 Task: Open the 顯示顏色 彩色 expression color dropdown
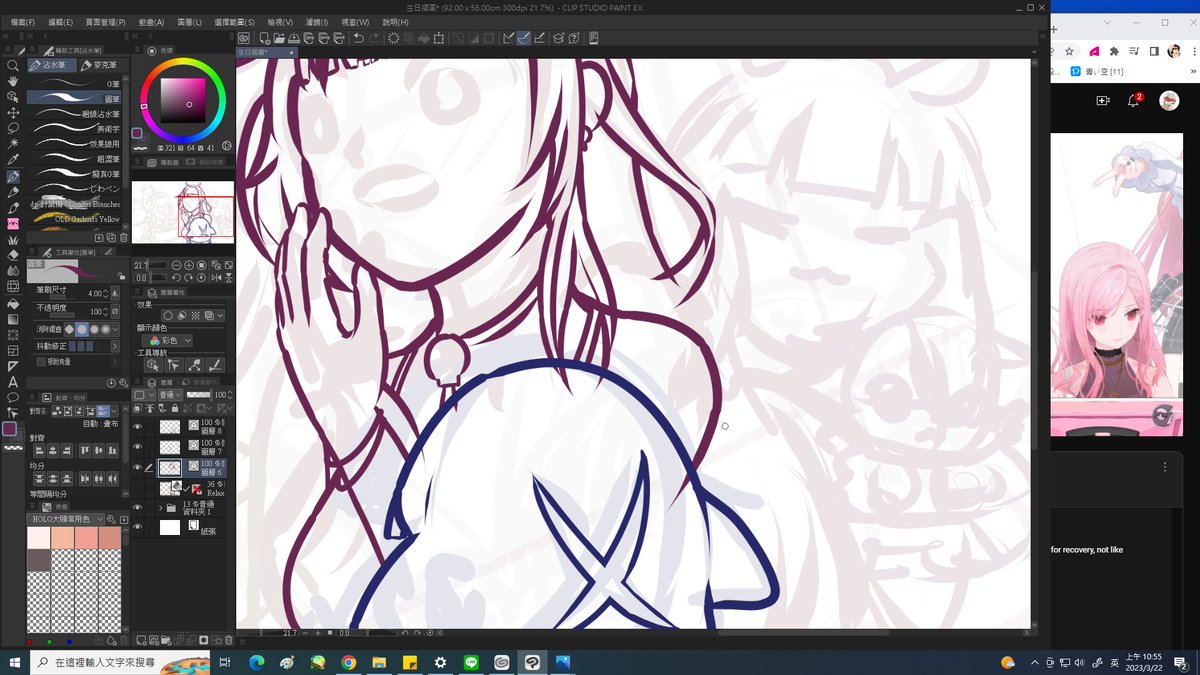pos(165,341)
